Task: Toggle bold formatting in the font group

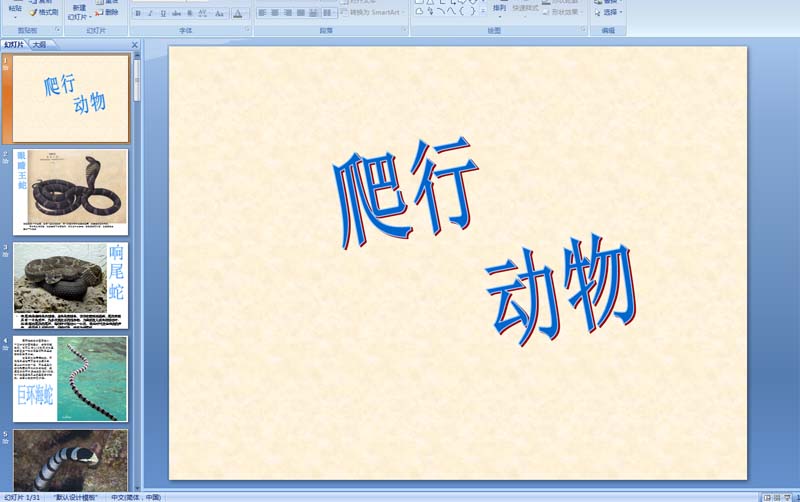Action: [x=138, y=14]
